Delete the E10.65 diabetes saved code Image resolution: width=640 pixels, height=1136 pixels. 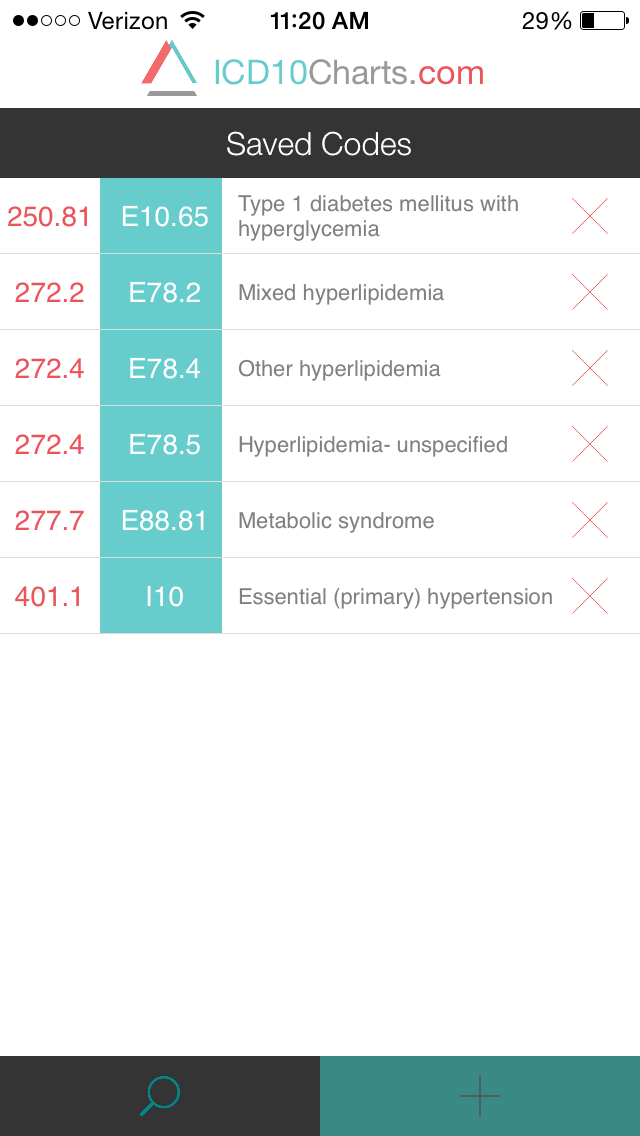tap(589, 216)
